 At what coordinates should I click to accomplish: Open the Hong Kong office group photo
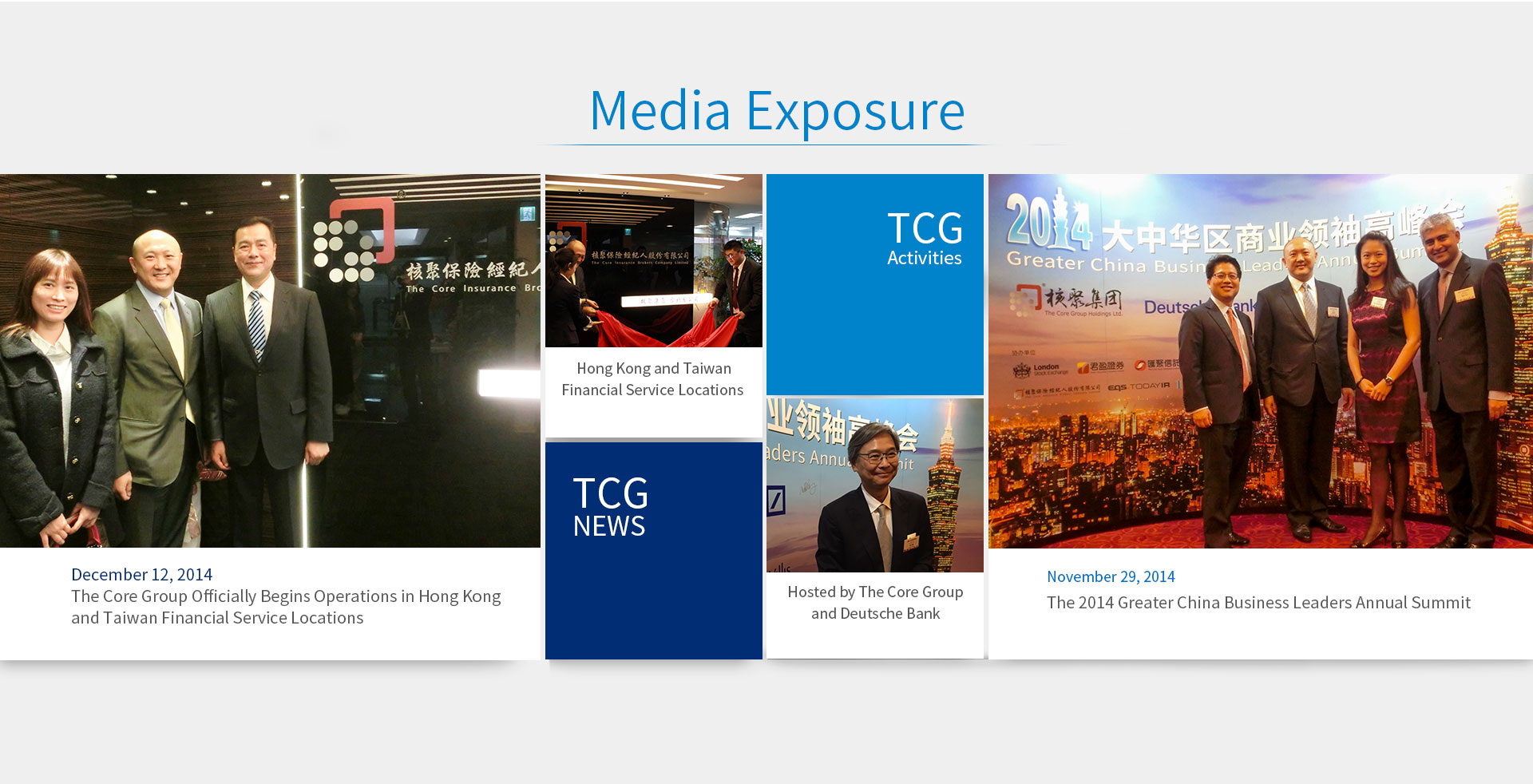pos(270,361)
